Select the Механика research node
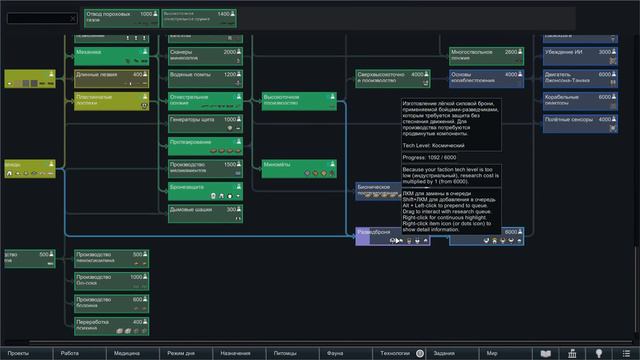The height and width of the screenshot is (360, 640). pos(111,56)
